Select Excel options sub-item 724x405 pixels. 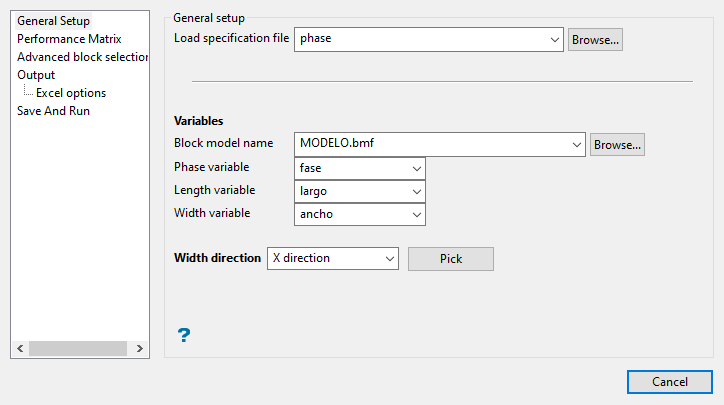coord(71,93)
